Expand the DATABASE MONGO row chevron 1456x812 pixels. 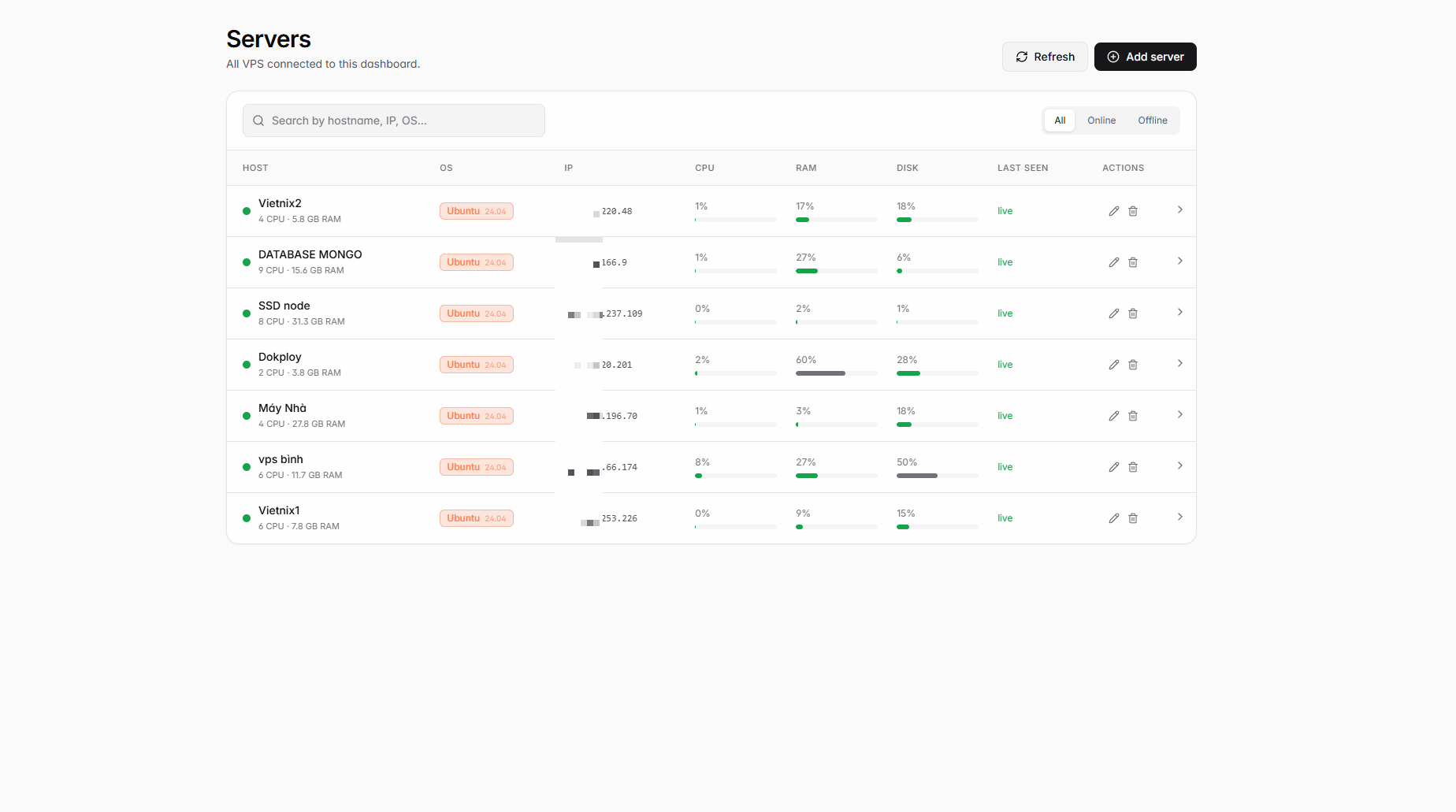tap(1179, 261)
